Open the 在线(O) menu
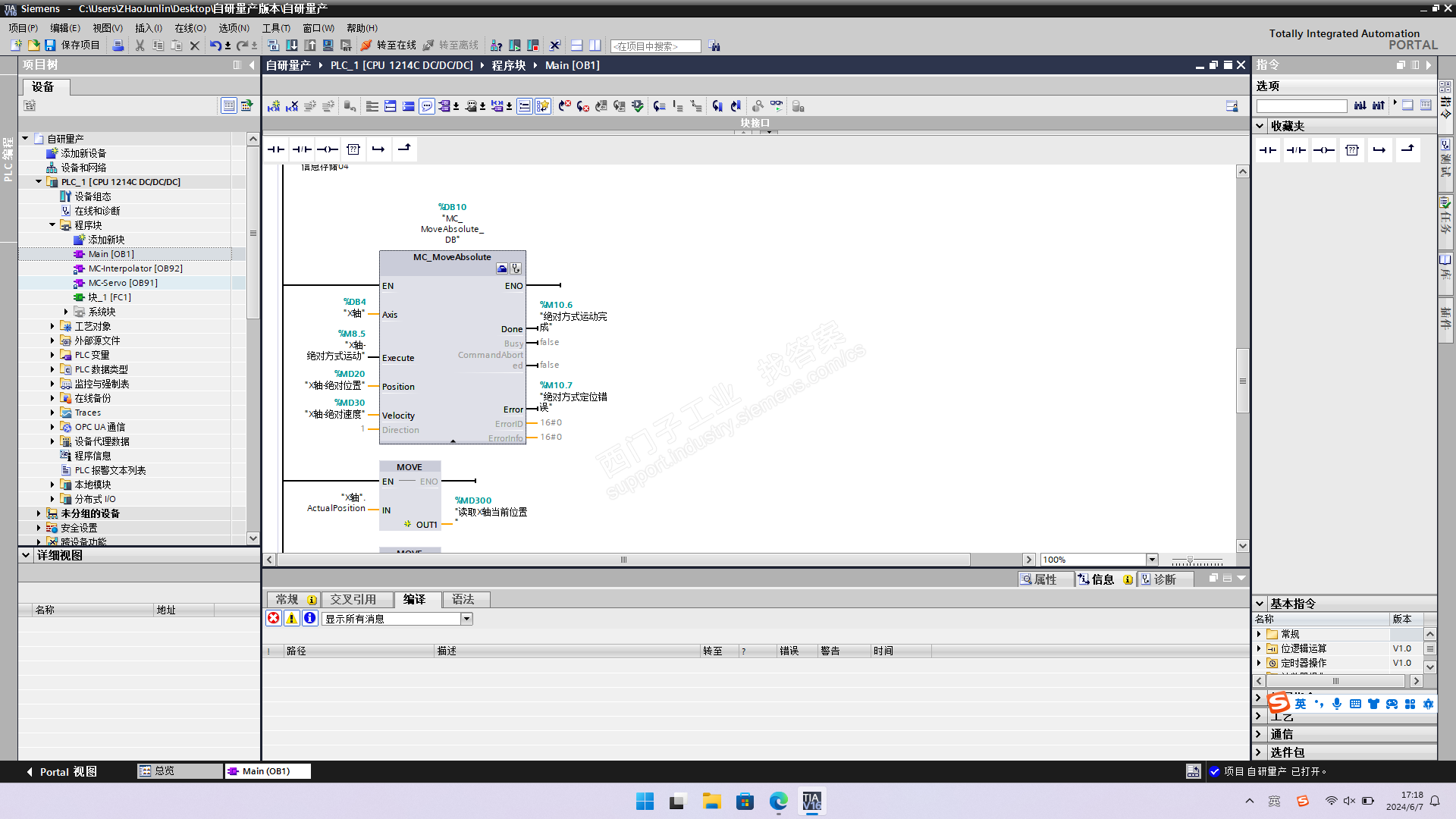The image size is (1456, 819). click(190, 28)
